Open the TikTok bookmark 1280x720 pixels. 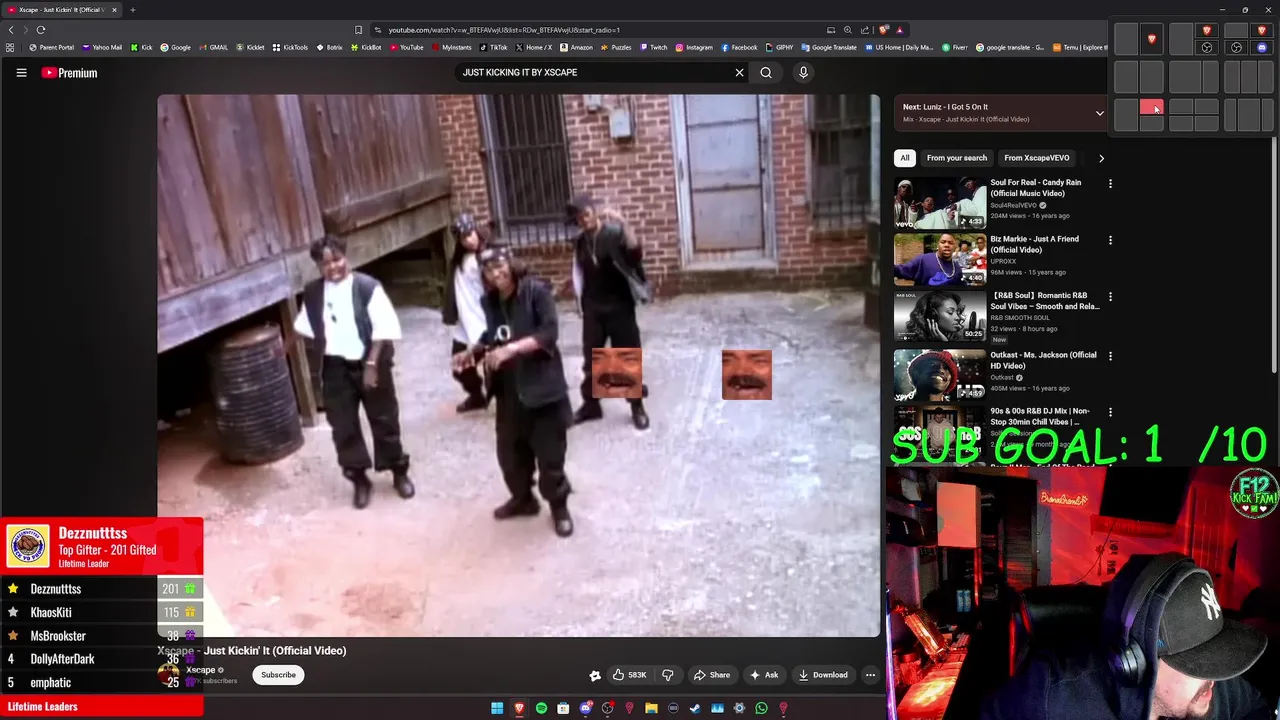pos(493,47)
